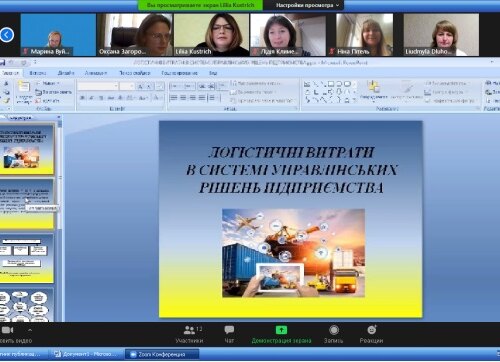Click Redo in the Quick Access Toolbar
Viewport: 500px width, 362px height.
[x=24, y=62]
